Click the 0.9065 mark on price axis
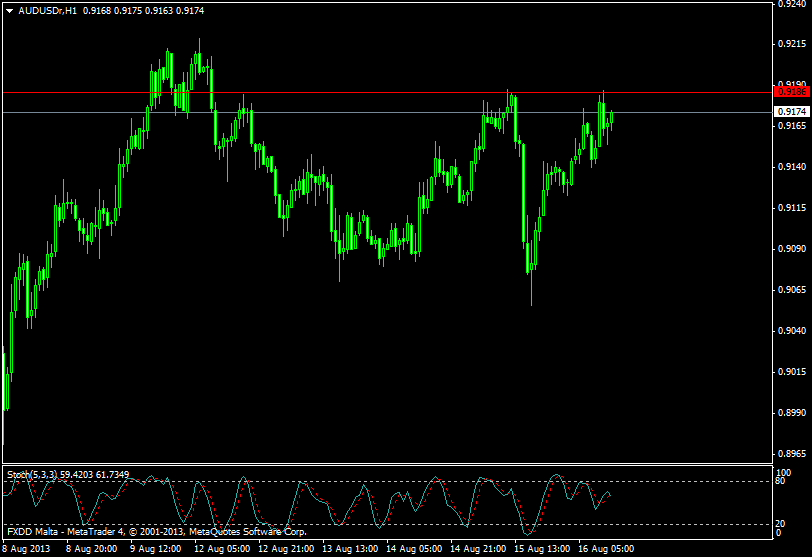The image size is (812, 557). [791, 290]
